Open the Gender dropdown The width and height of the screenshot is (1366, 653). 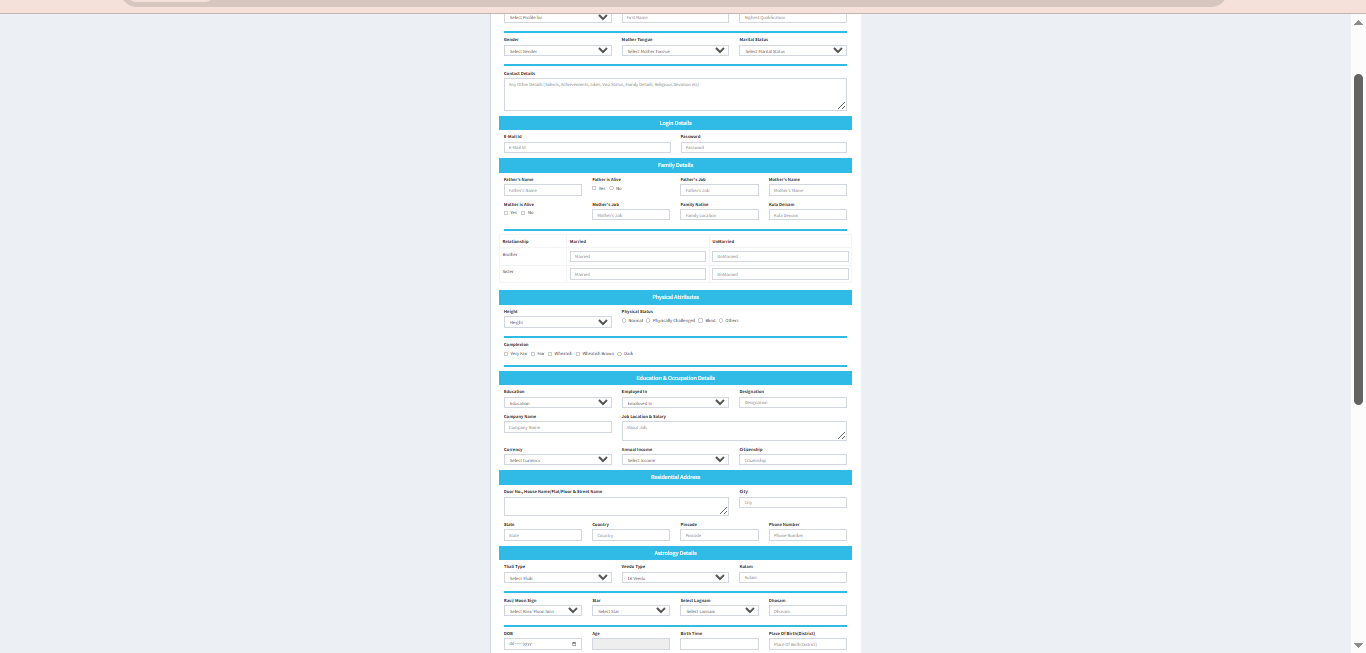[557, 51]
